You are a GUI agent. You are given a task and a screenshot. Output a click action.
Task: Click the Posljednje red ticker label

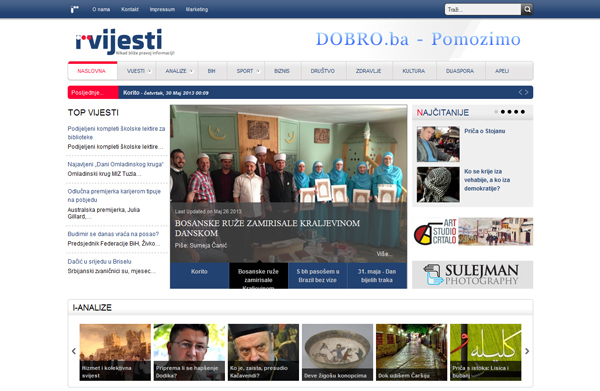[93, 93]
